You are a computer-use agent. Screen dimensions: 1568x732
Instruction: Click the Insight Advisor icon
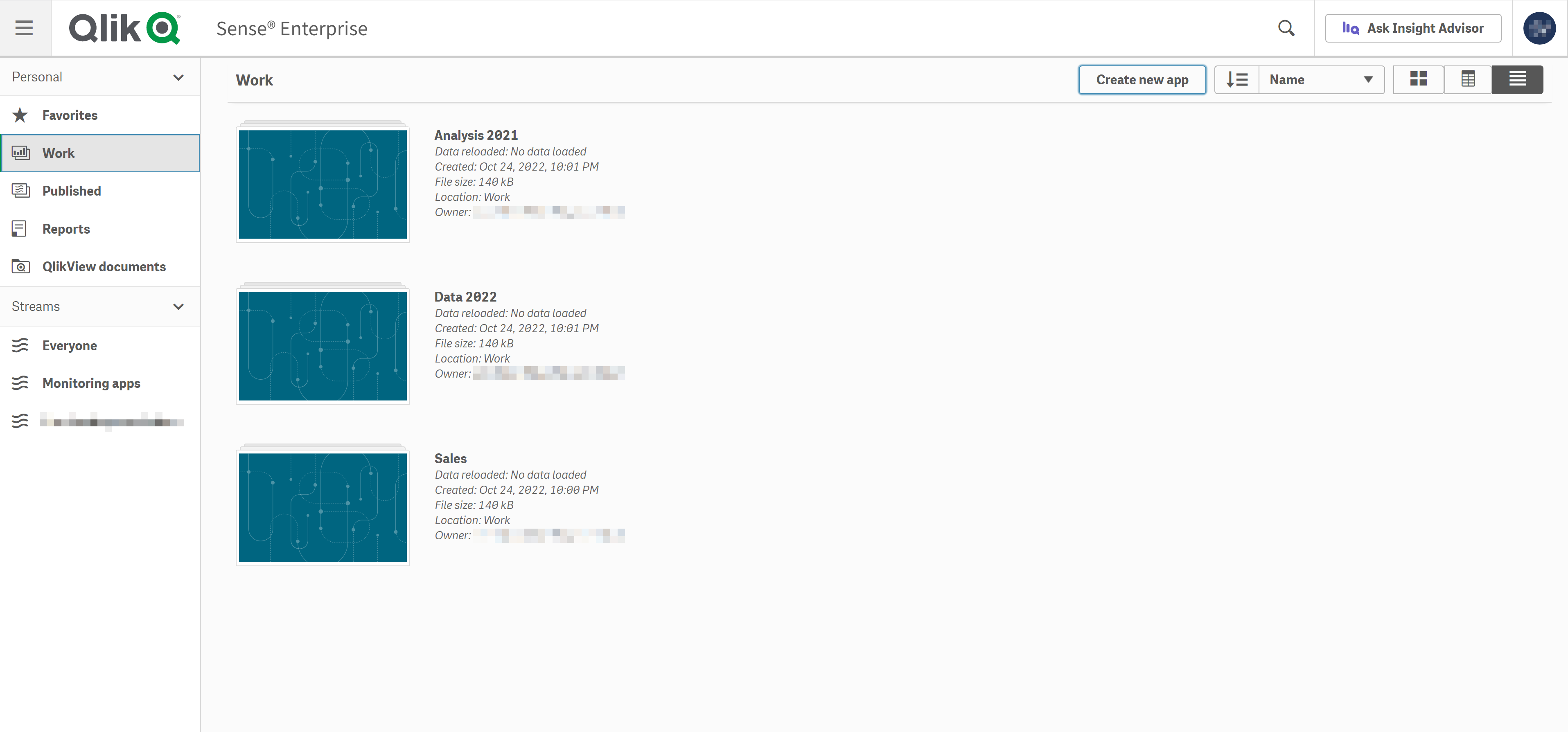pos(1351,28)
